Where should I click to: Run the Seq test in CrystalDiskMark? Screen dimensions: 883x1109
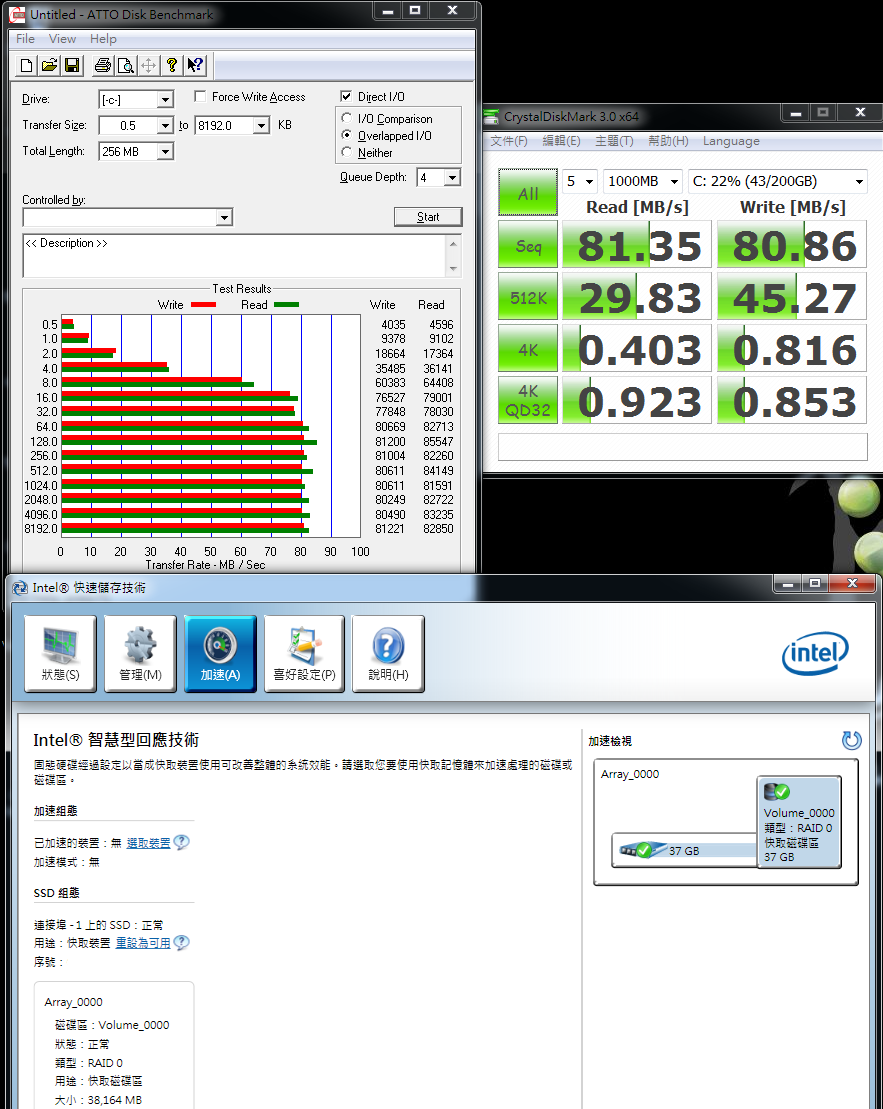pos(528,245)
